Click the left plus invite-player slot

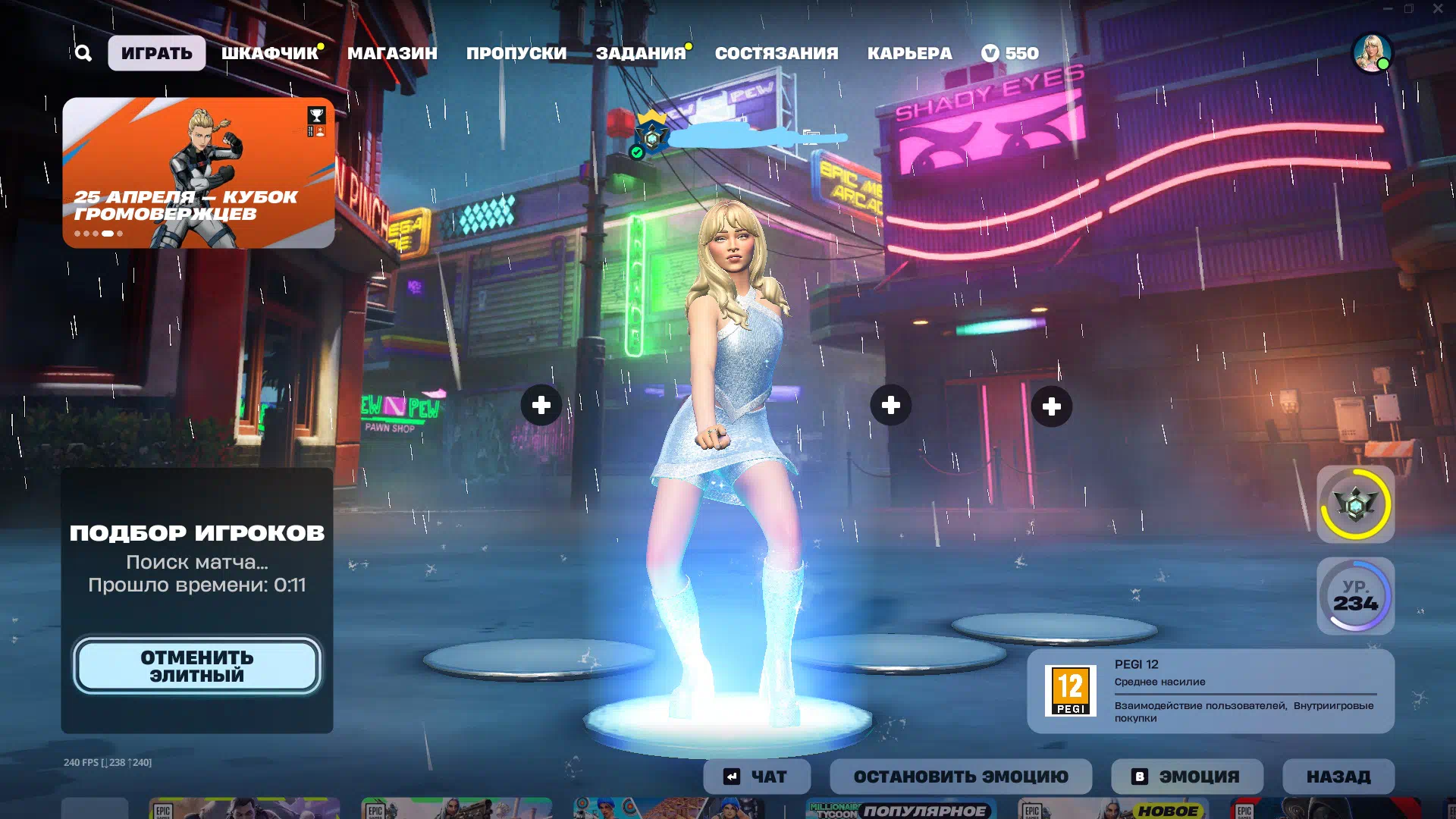click(x=541, y=406)
